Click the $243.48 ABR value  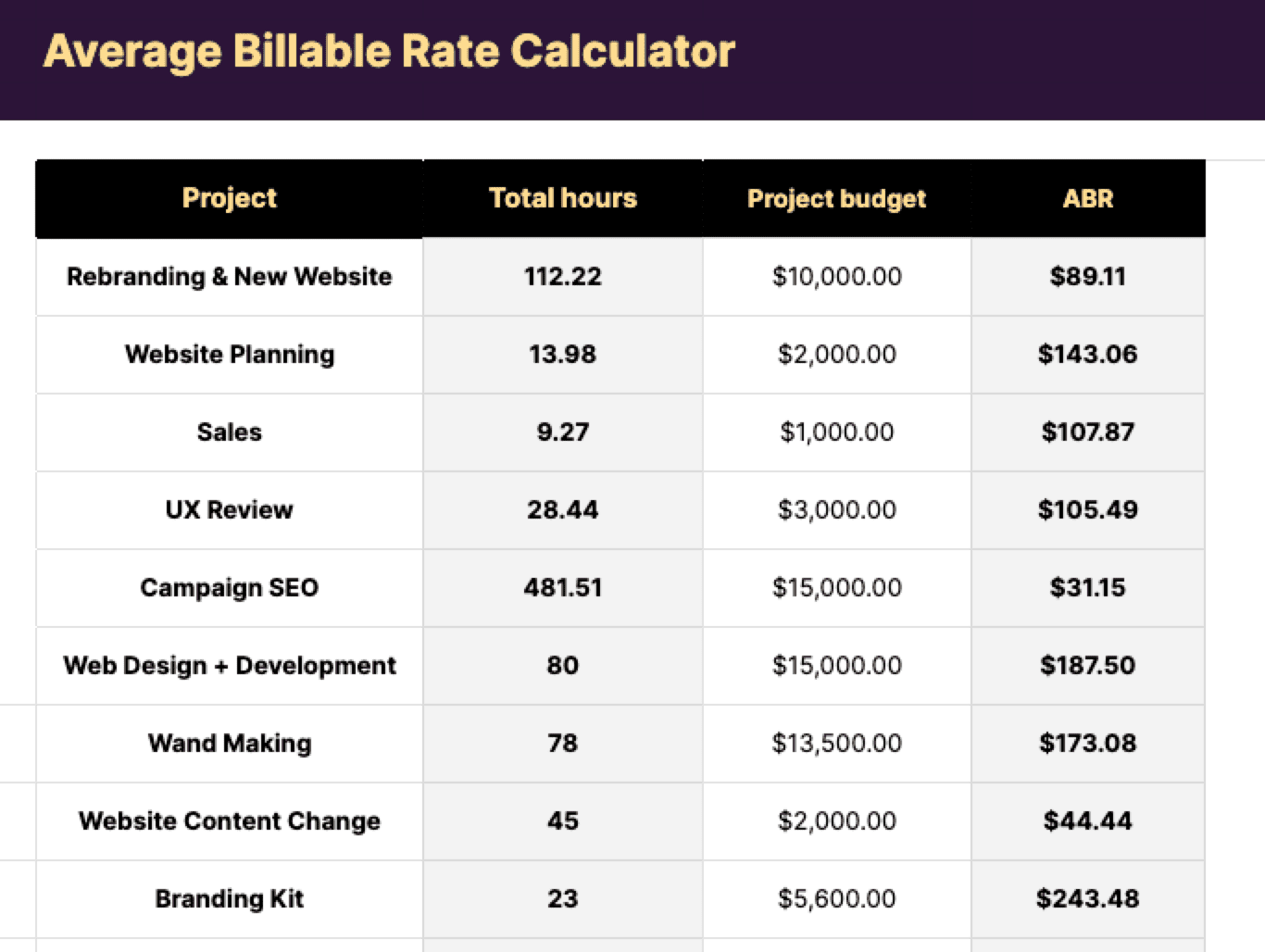(x=1087, y=898)
